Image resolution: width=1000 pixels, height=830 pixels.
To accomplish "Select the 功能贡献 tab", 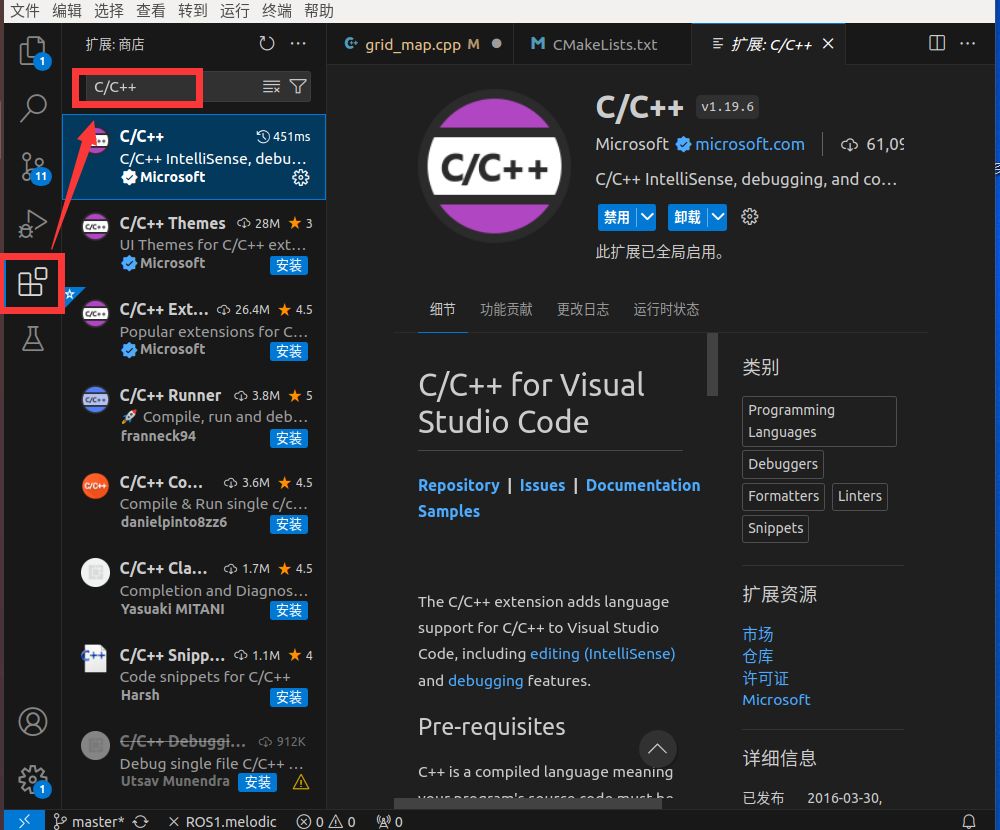I will [x=506, y=309].
